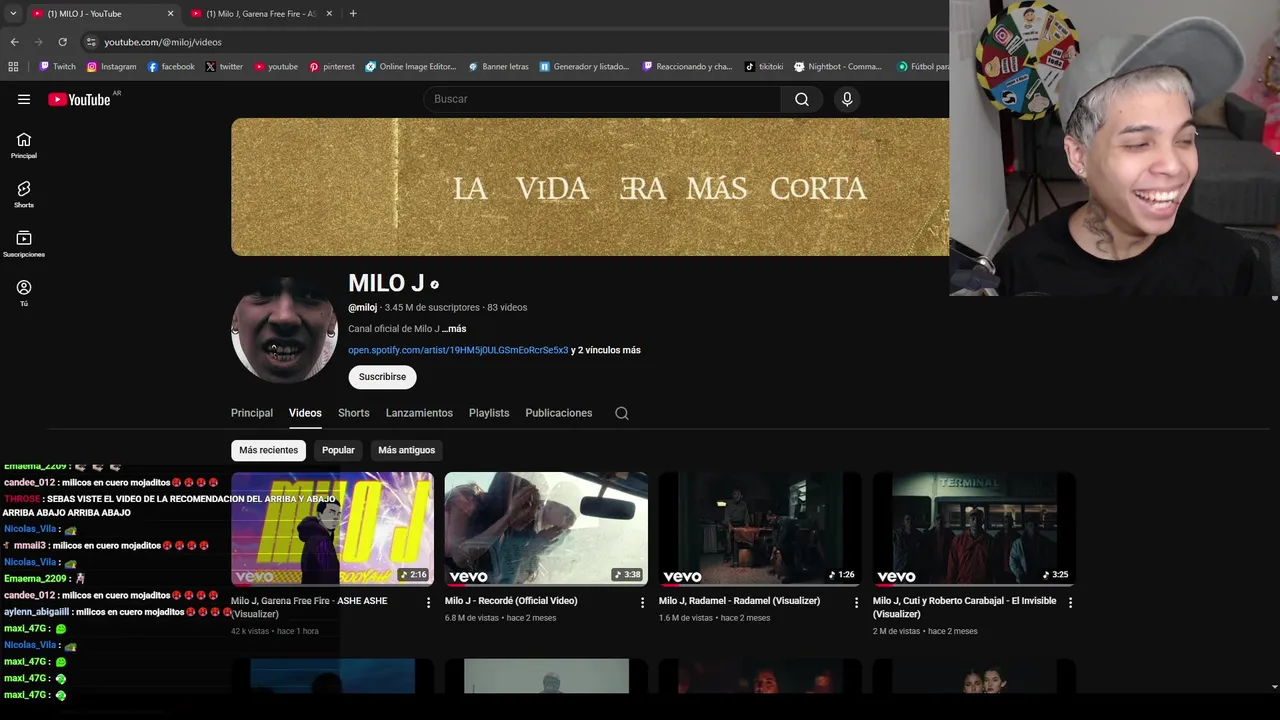This screenshot has width=1280, height=720.
Task: Open Playlists channel tab
Action: point(489,413)
